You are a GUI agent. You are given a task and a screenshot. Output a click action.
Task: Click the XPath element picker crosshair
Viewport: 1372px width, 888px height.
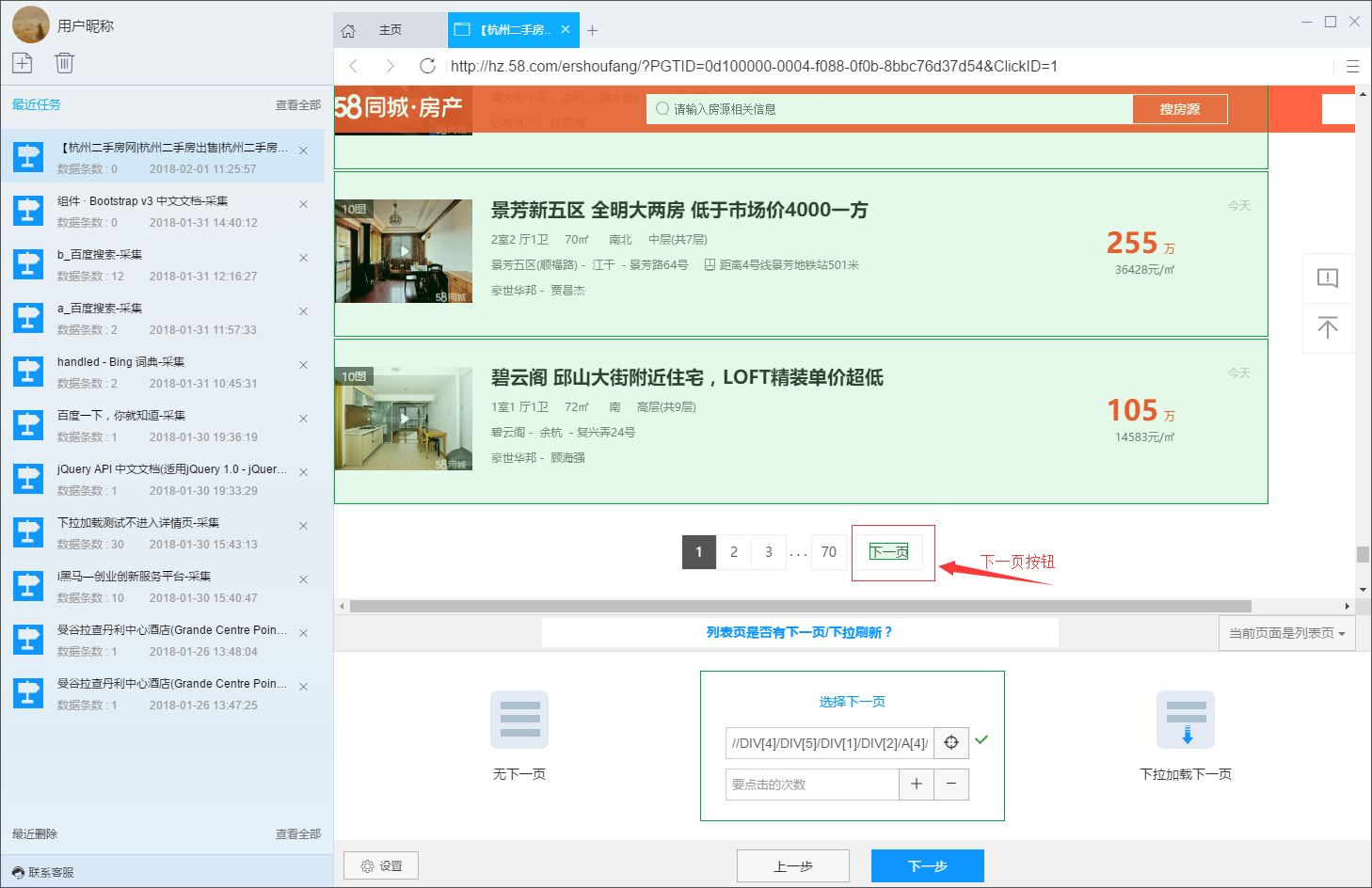[951, 742]
